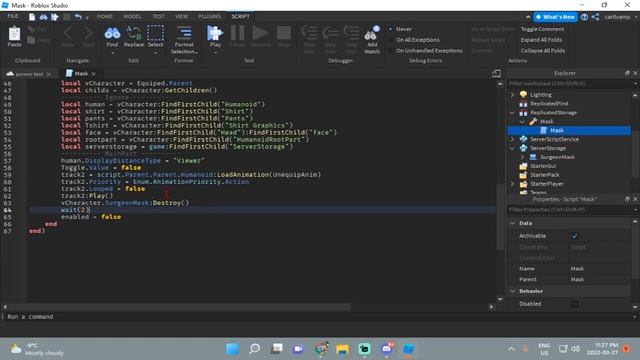Screen dimensions: 640x360
Task: Click the StarterGui folder icon
Action: pyautogui.click(x=523, y=166)
